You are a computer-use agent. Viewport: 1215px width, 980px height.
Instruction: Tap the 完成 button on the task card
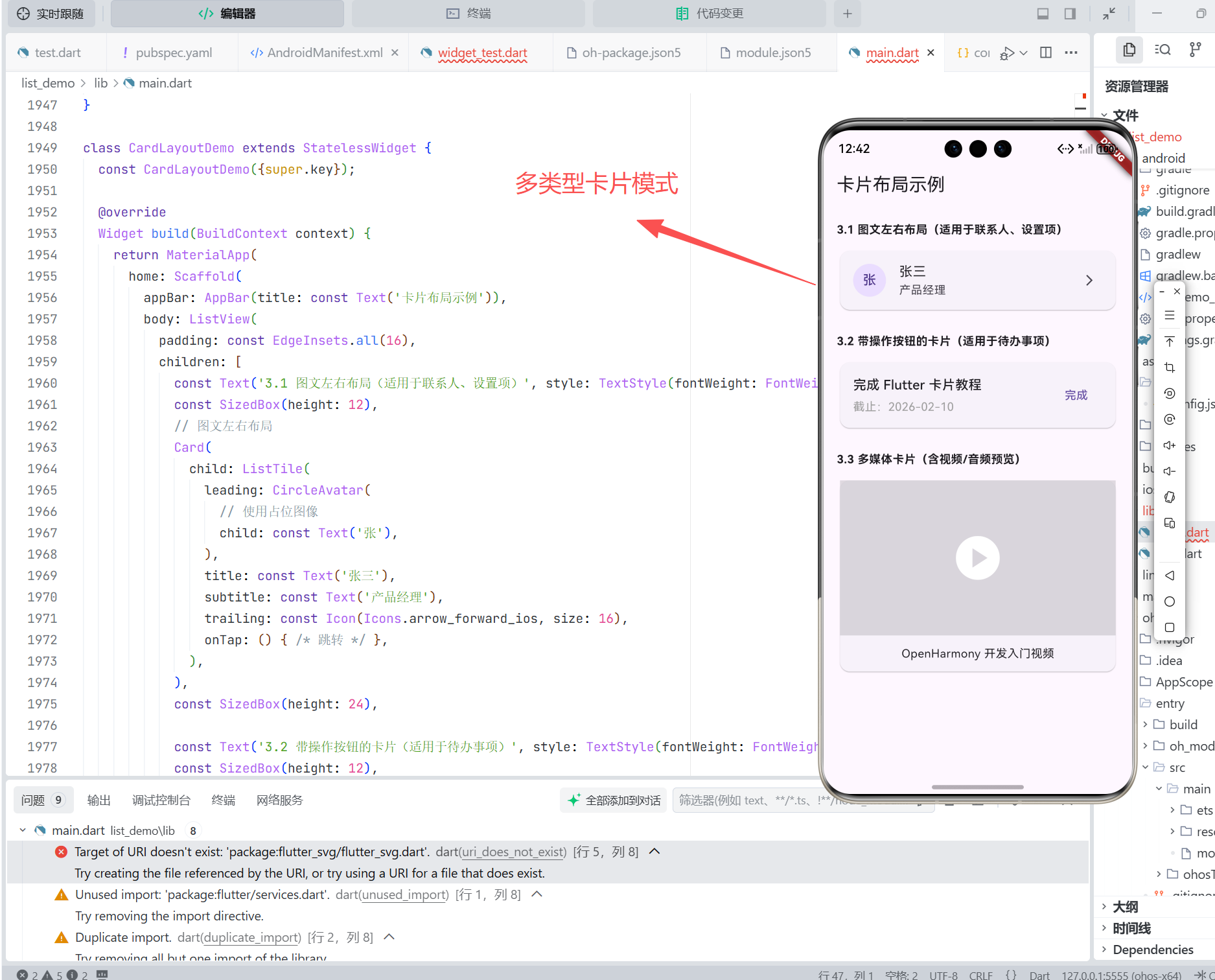coord(1076,395)
